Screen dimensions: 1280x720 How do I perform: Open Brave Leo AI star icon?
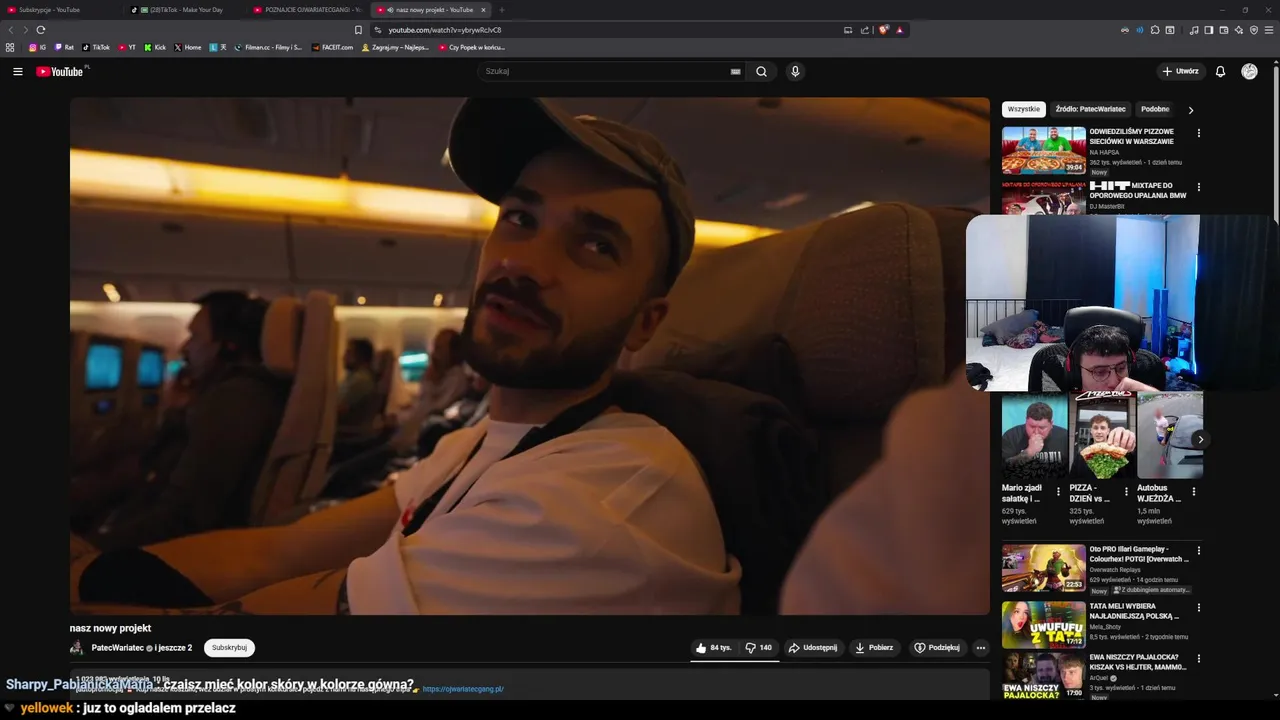point(1239,30)
